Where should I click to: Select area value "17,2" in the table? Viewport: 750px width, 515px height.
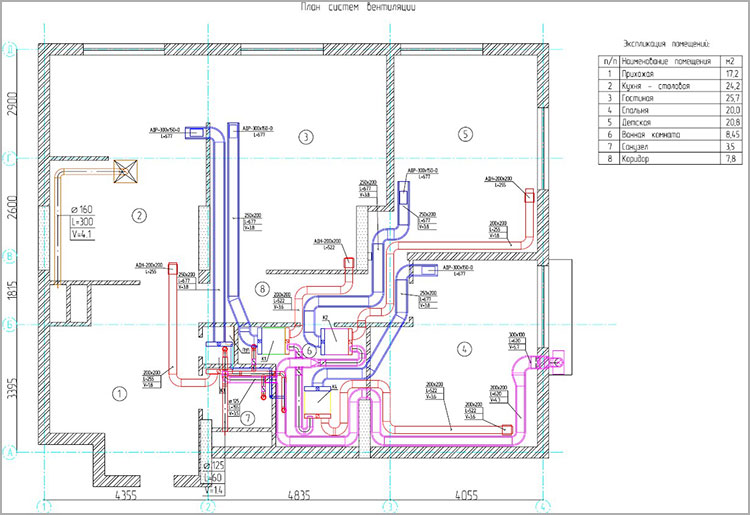[x=732, y=74]
